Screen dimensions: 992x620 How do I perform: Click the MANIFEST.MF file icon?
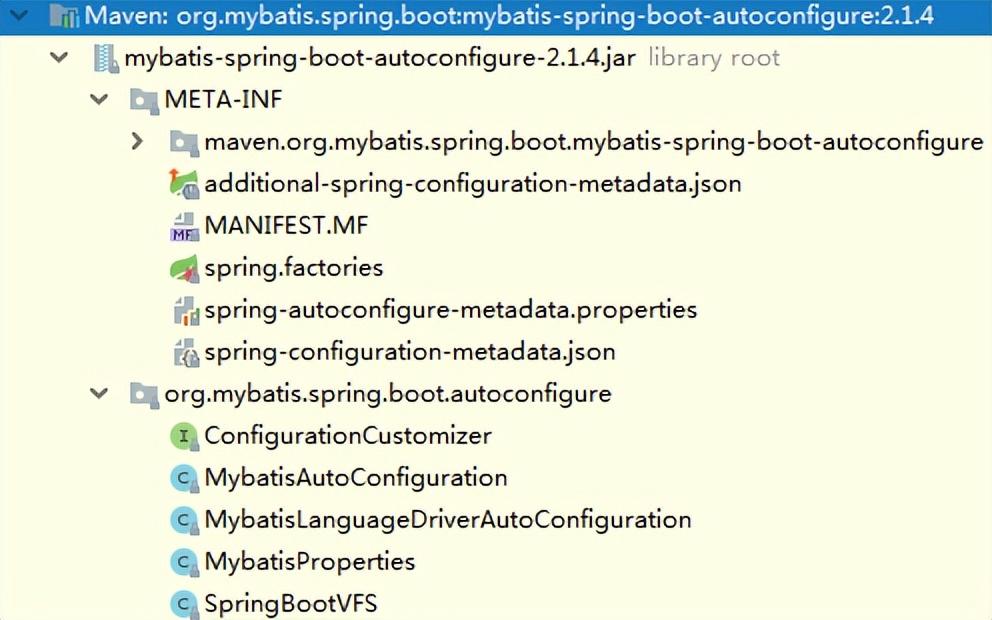184,226
